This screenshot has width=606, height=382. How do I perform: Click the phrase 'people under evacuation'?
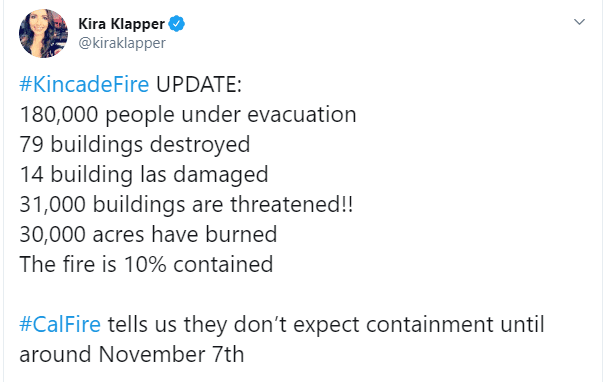231,115
